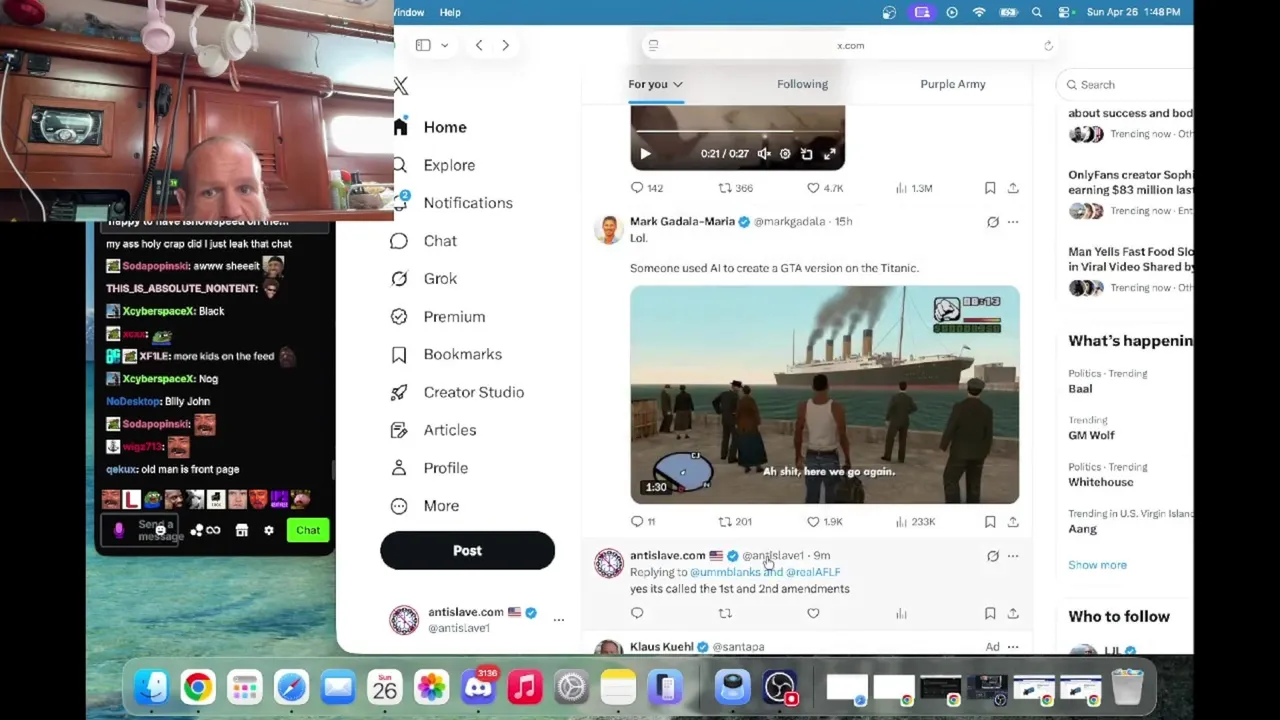Open the @ummblanks mention link
Screen dimensions: 1280x720
[x=724, y=572]
